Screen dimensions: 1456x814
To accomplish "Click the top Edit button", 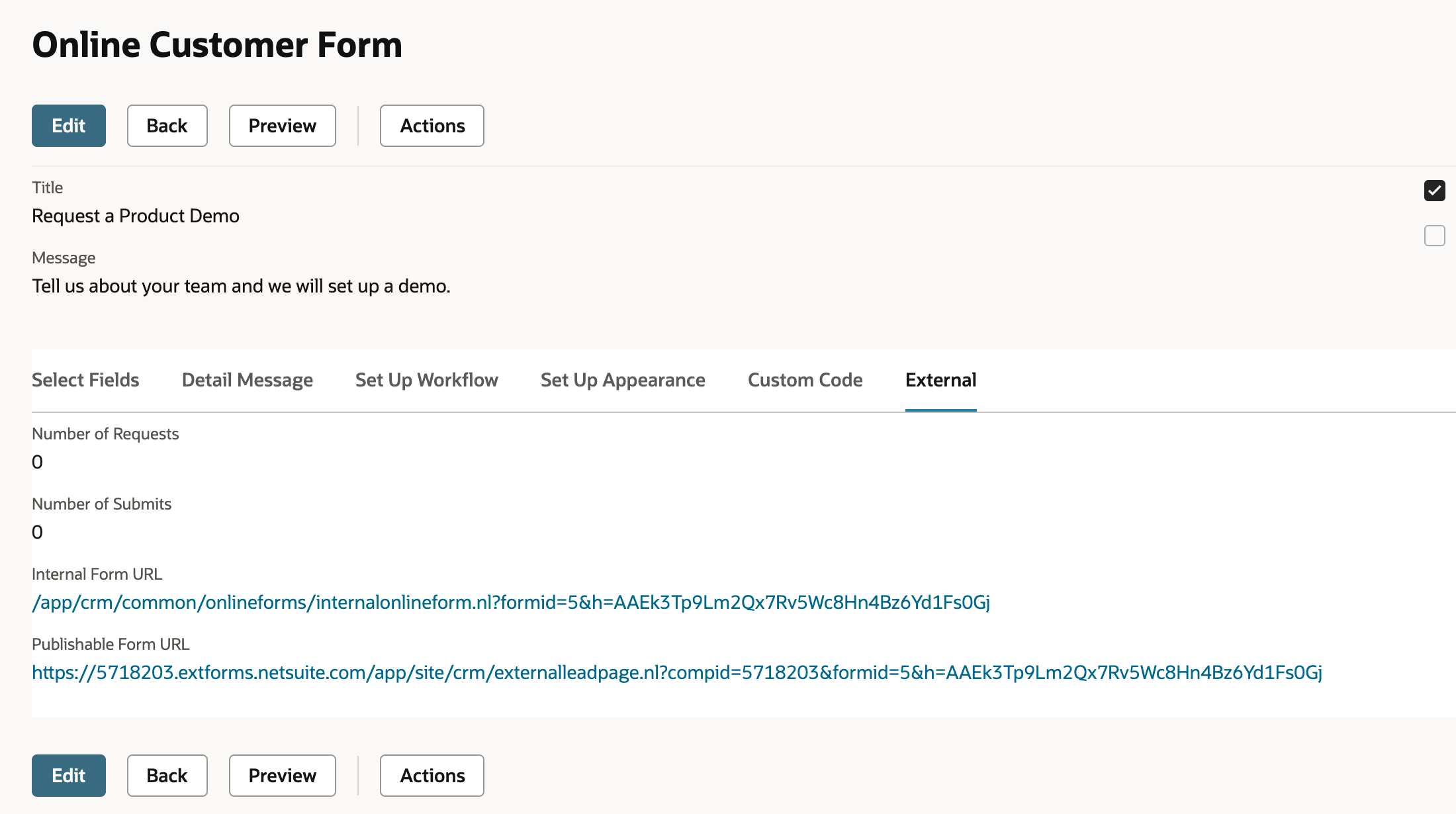I will [x=69, y=126].
